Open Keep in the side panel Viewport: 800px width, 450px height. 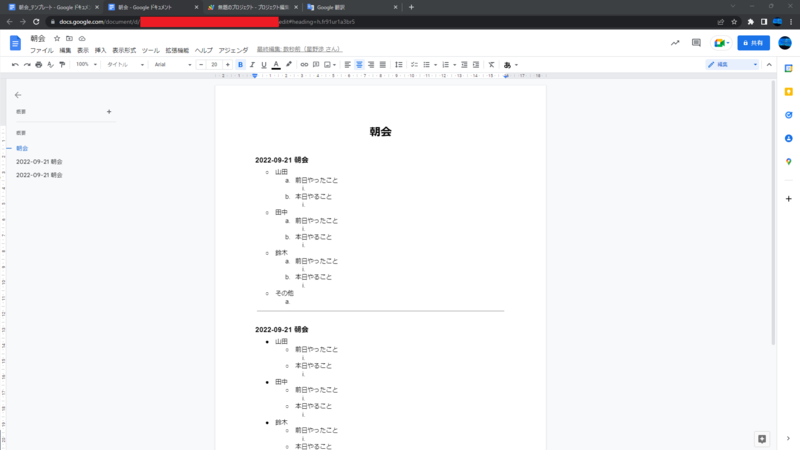pyautogui.click(x=789, y=92)
